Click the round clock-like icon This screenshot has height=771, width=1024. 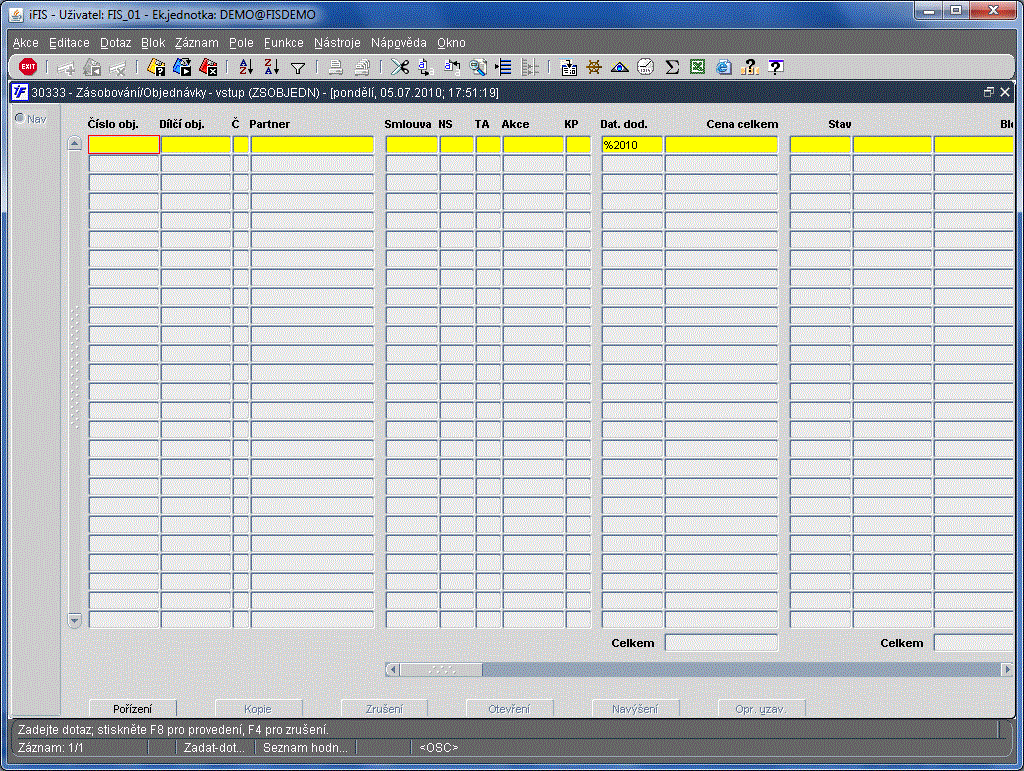pos(645,67)
